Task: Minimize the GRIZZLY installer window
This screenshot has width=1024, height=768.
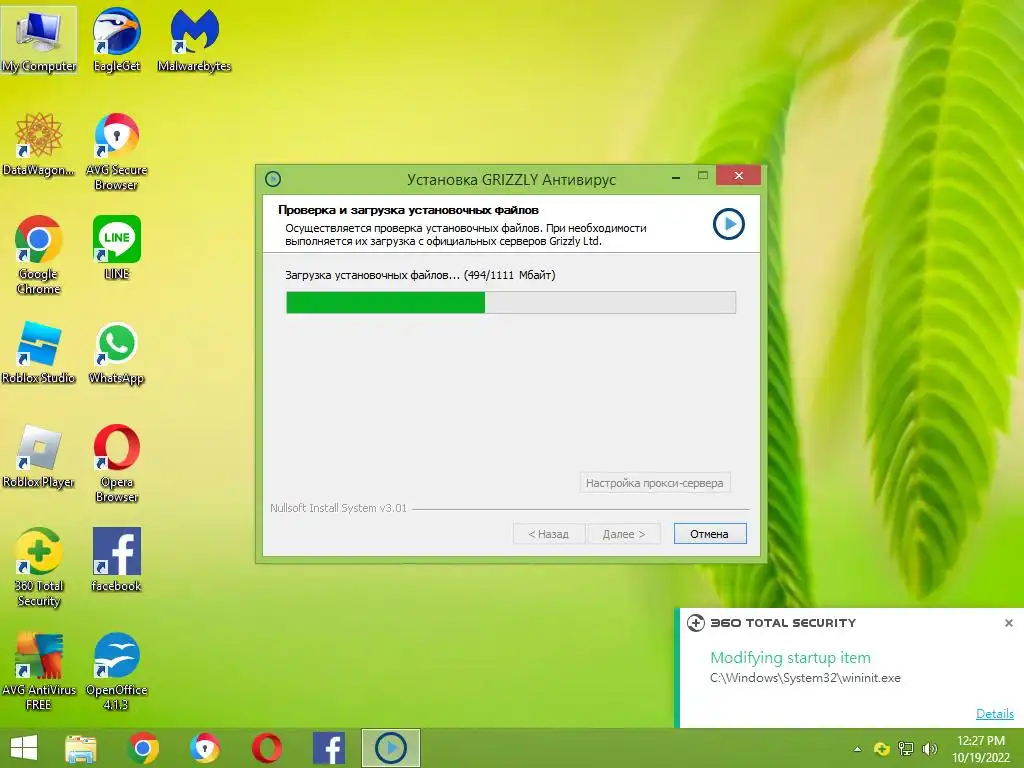Action: 676,176
